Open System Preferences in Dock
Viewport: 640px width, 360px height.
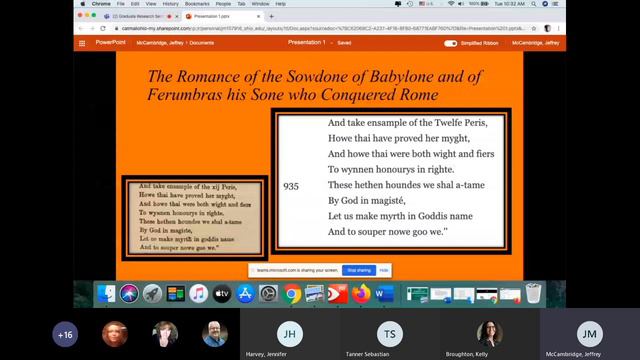[x=269, y=294]
